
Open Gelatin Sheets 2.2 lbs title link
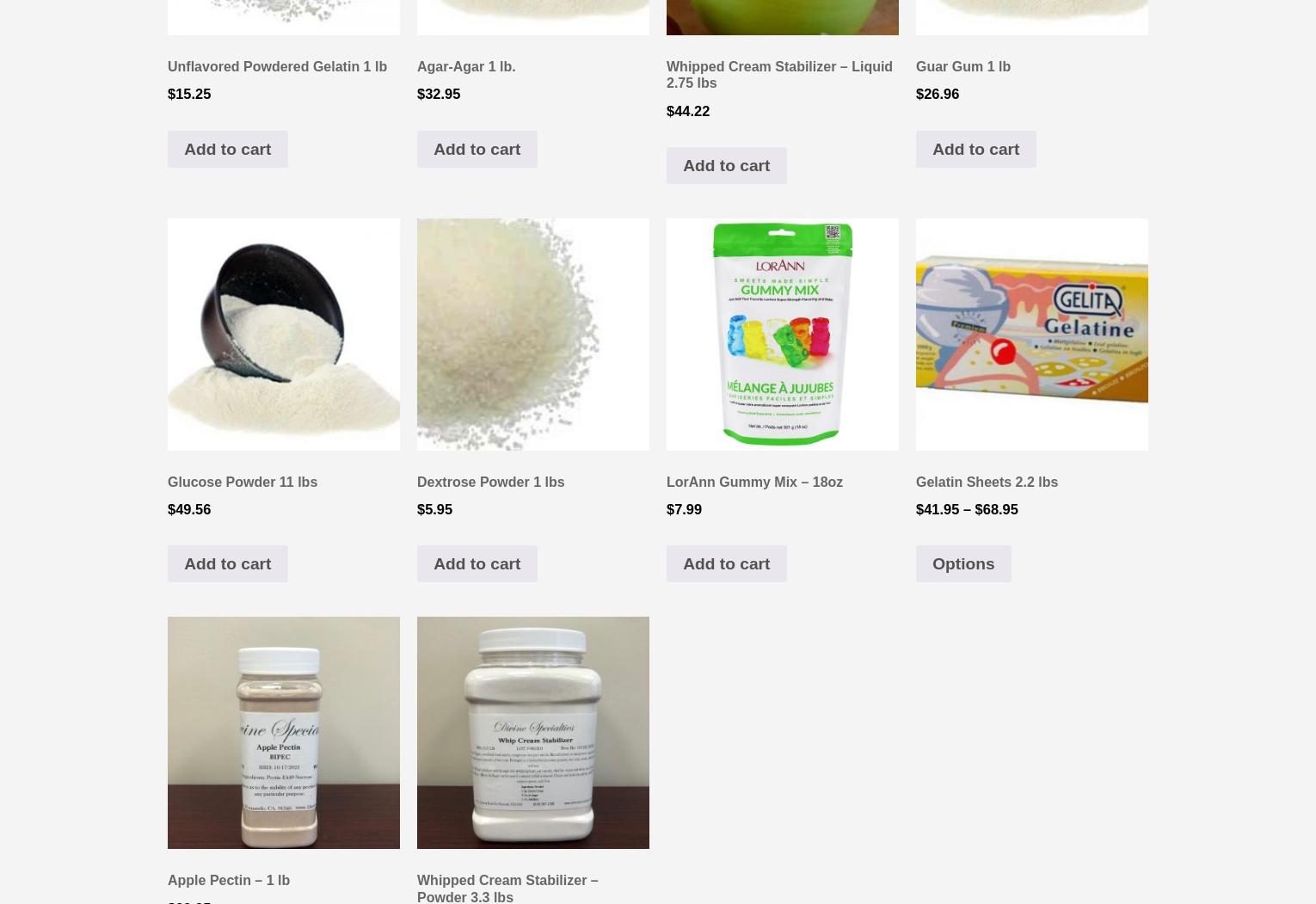[x=987, y=482]
